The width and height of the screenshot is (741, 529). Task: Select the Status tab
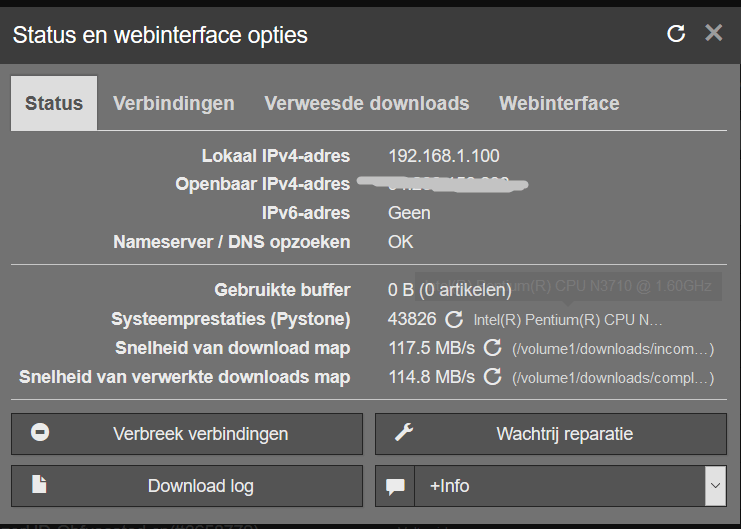tap(54, 103)
